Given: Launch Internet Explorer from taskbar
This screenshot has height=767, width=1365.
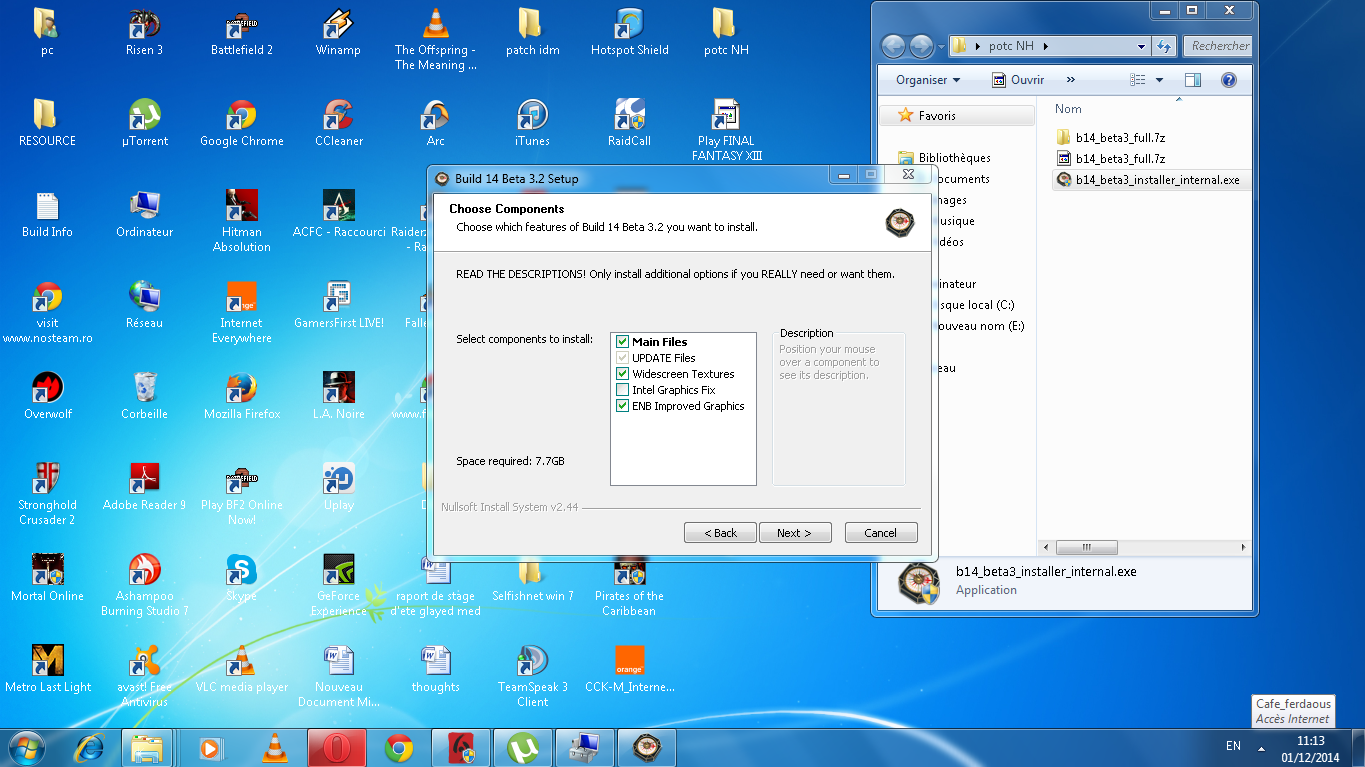Looking at the screenshot, I should 90,747.
